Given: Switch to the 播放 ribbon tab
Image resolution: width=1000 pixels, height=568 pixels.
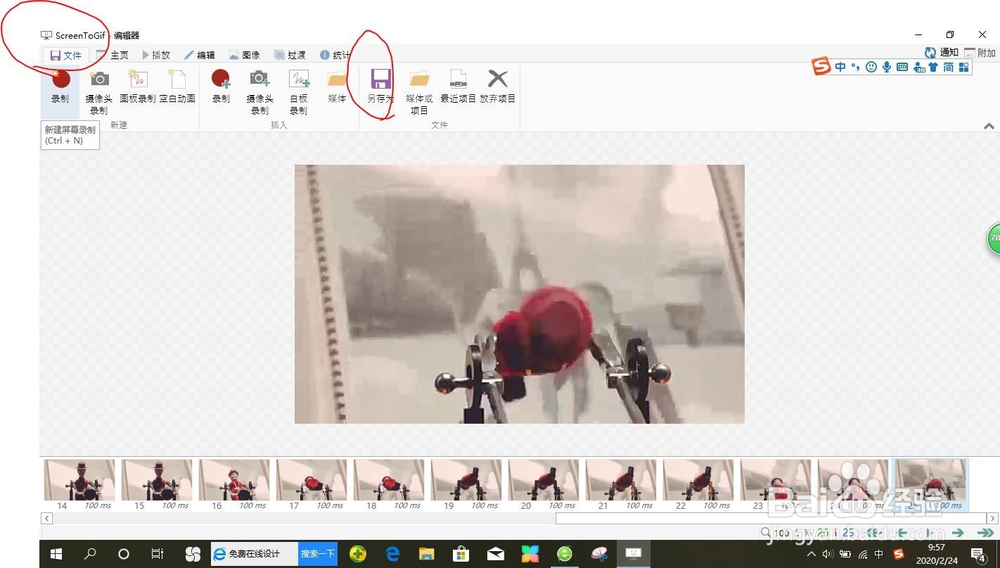Looking at the screenshot, I should (156, 55).
